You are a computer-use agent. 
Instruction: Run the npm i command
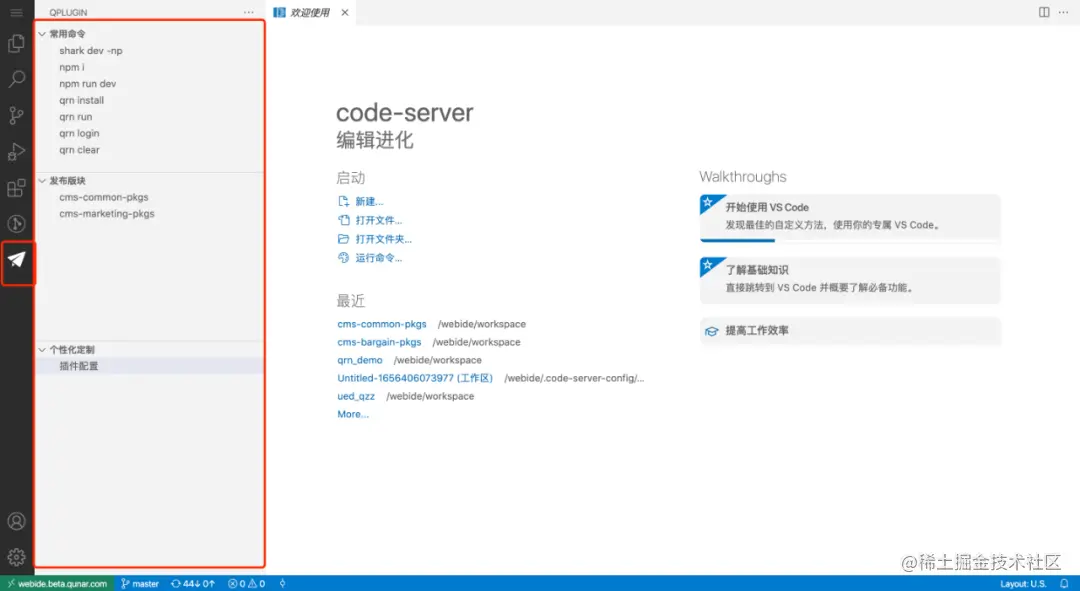click(72, 67)
